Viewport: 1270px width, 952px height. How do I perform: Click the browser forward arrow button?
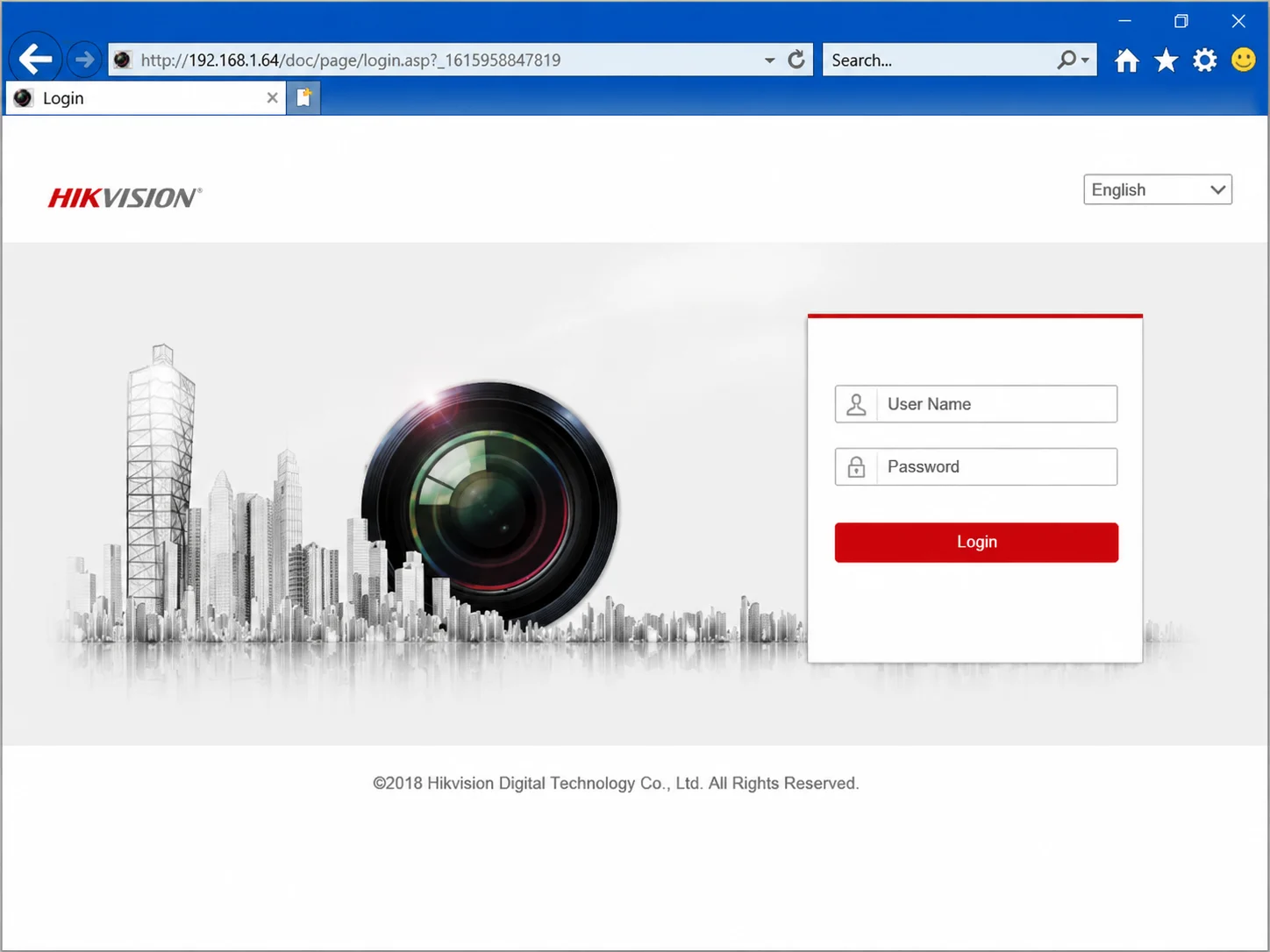click(84, 60)
